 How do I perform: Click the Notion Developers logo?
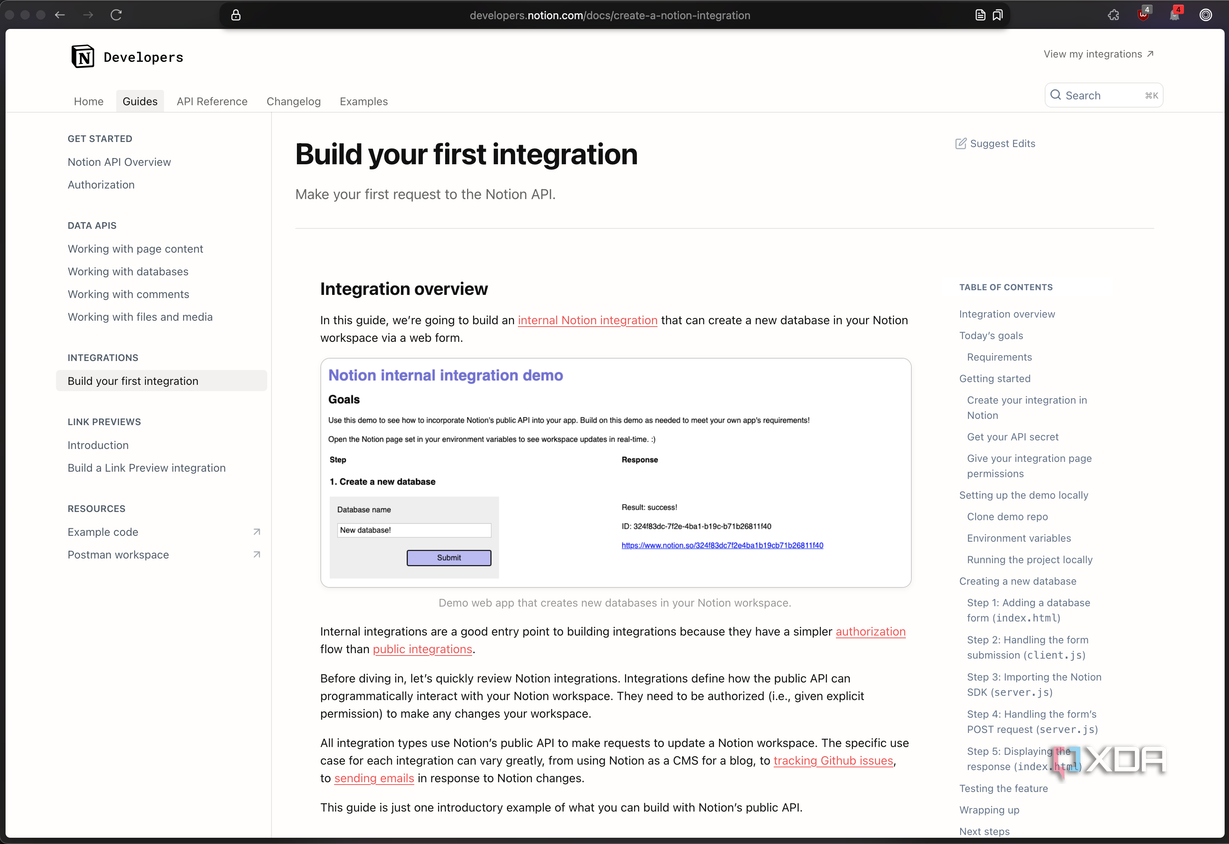coord(126,57)
